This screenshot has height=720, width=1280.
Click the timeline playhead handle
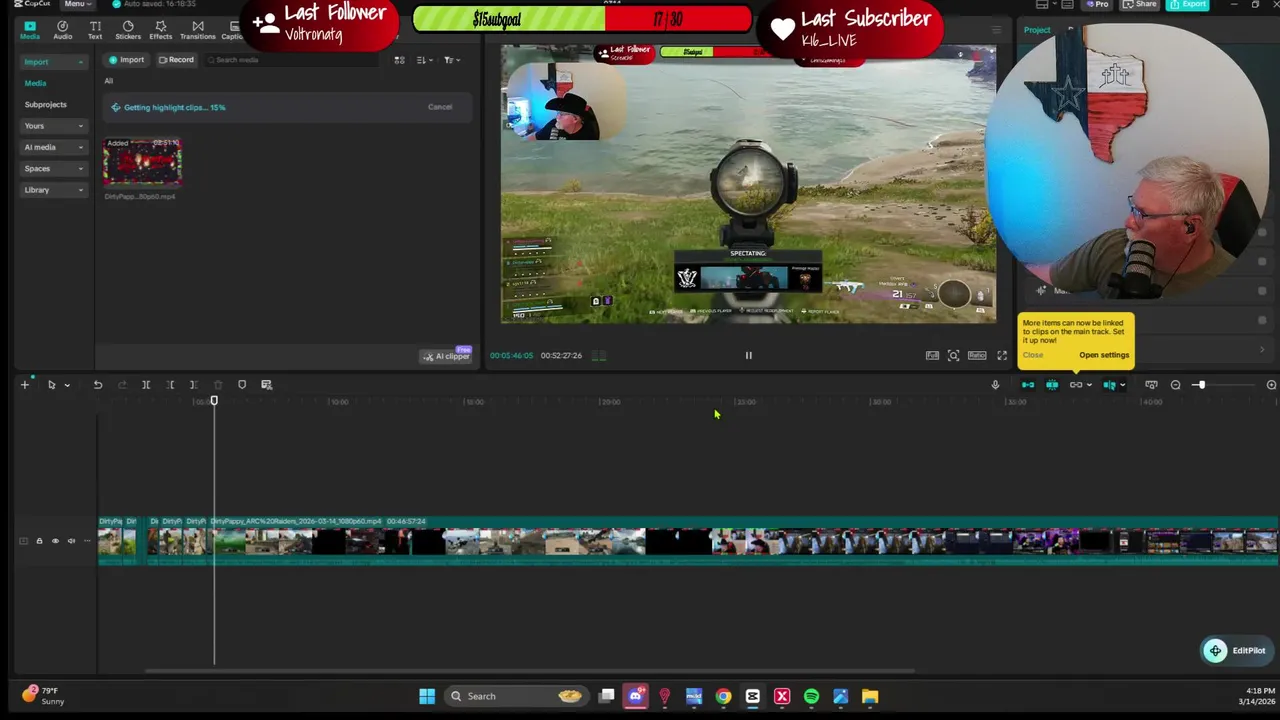[x=214, y=401]
